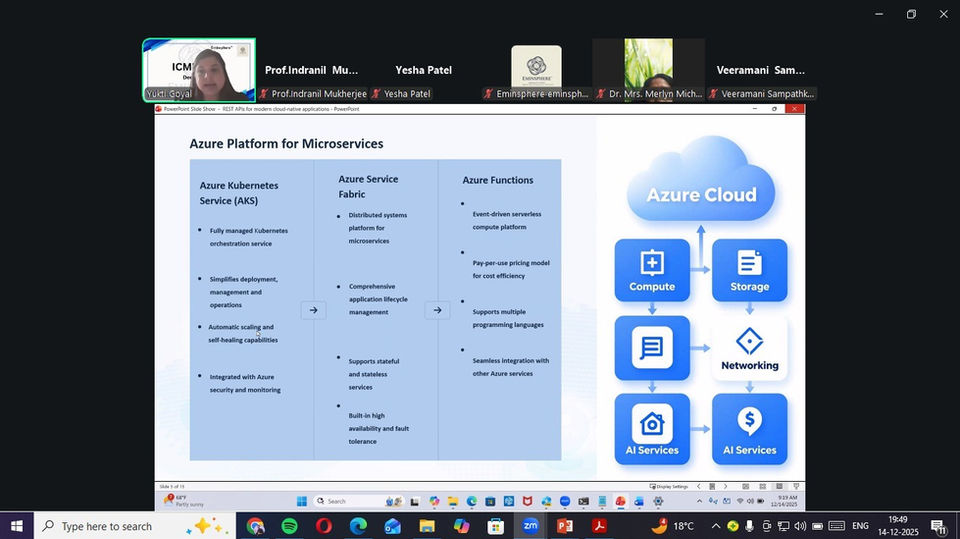Open Zoom from local taskbar
Image resolution: width=960 pixels, height=539 pixels.
[x=530, y=526]
